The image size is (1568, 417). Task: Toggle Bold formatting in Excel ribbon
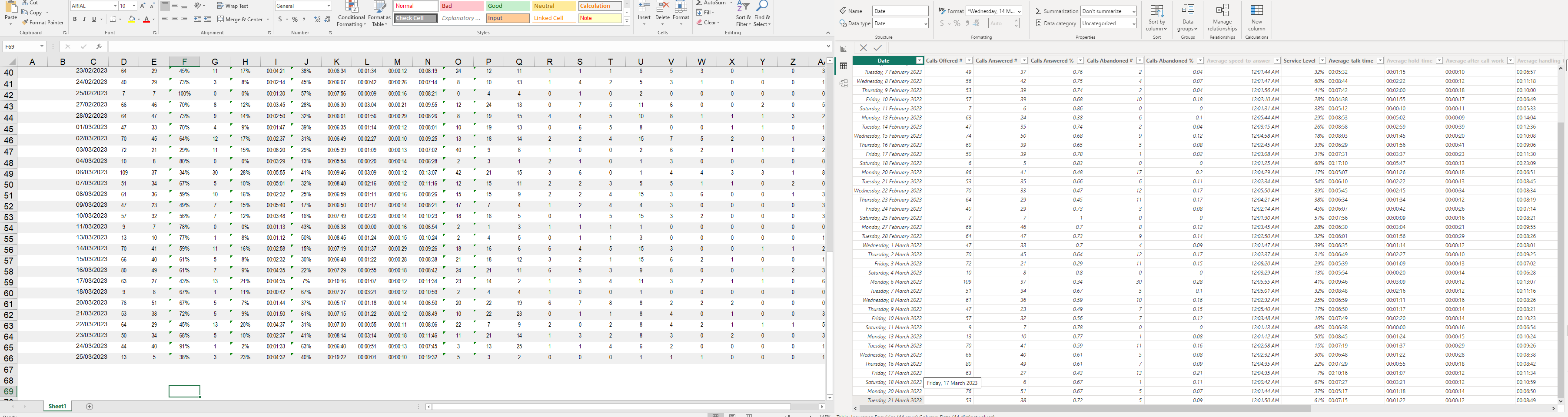point(75,20)
